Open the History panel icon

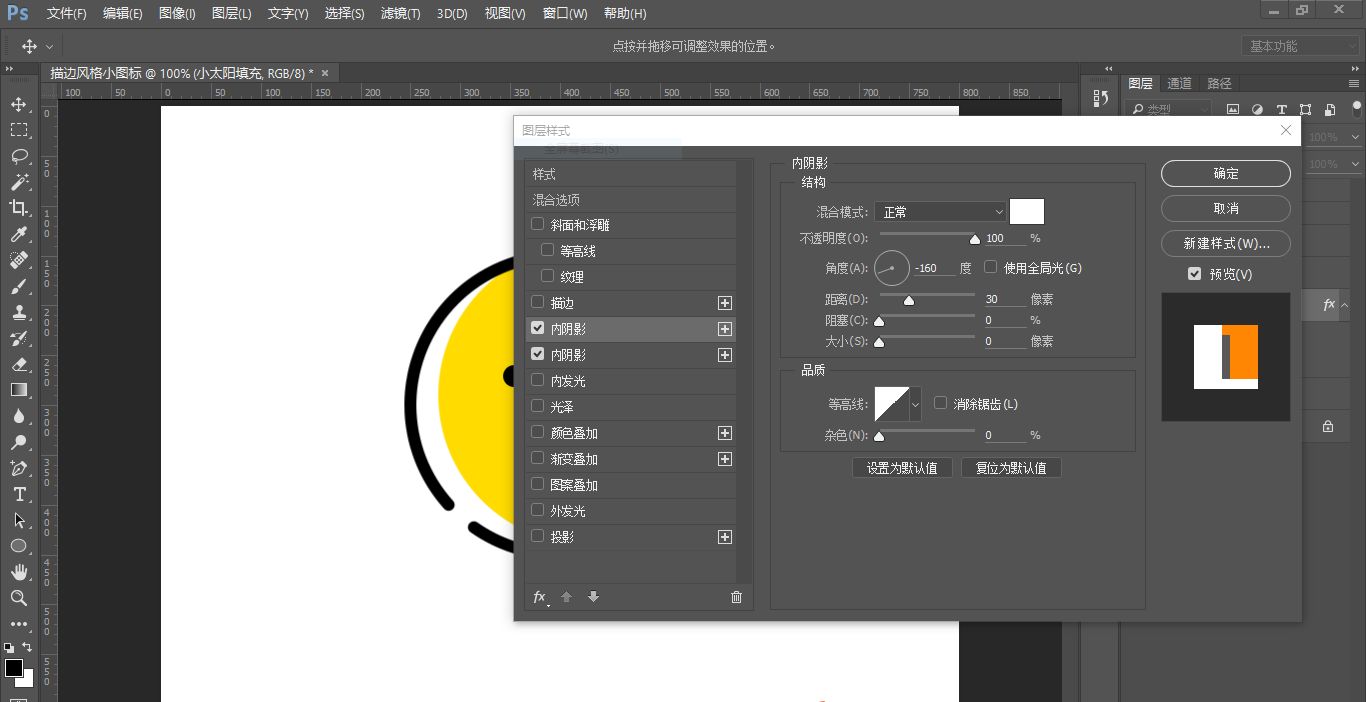tap(1101, 98)
